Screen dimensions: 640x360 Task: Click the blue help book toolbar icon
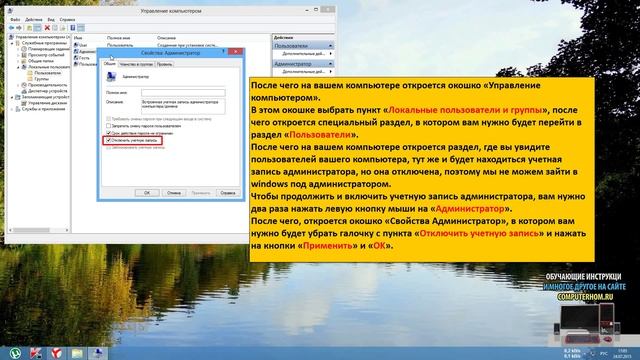73,28
